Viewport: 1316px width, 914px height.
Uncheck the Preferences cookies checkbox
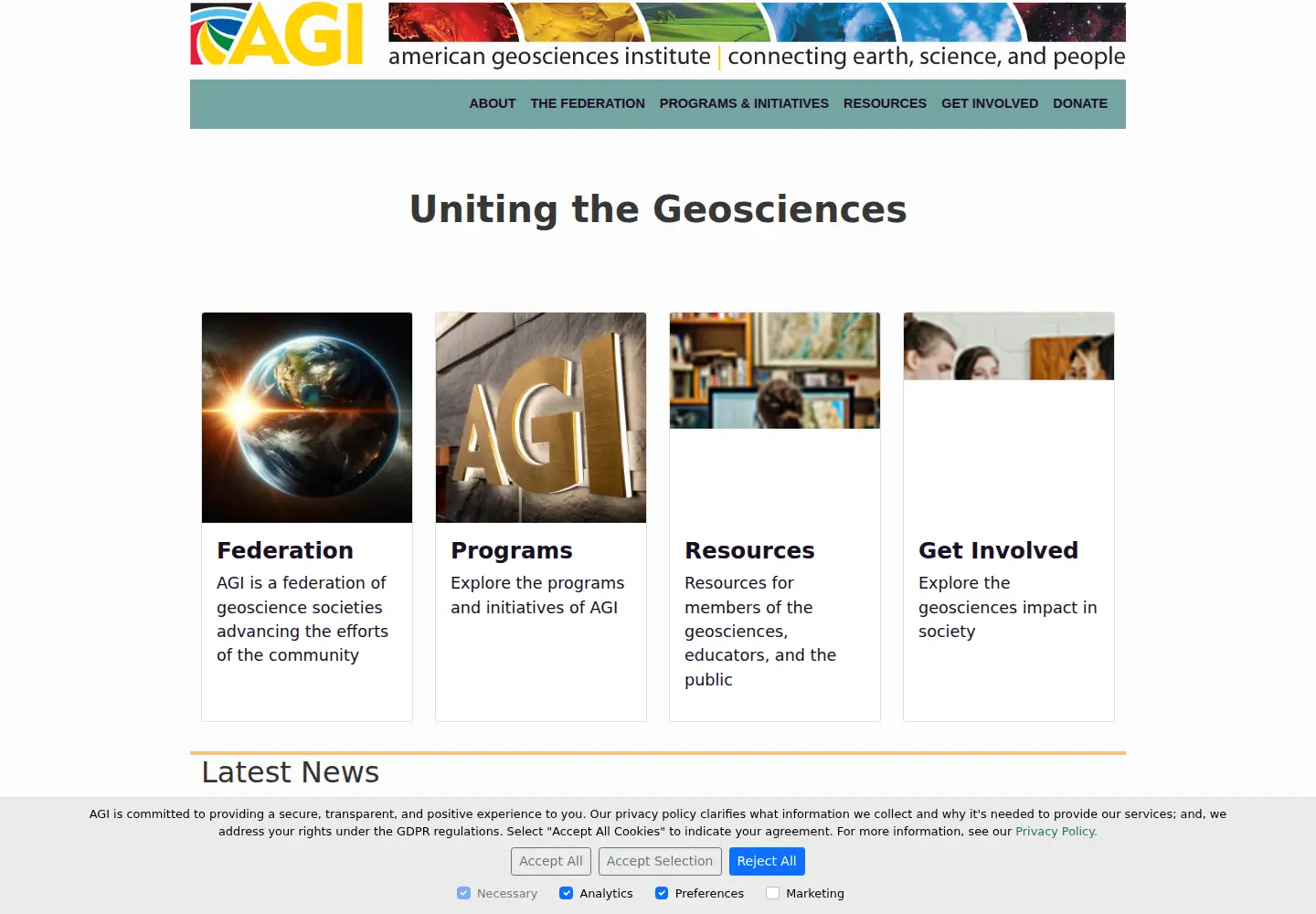coord(662,893)
